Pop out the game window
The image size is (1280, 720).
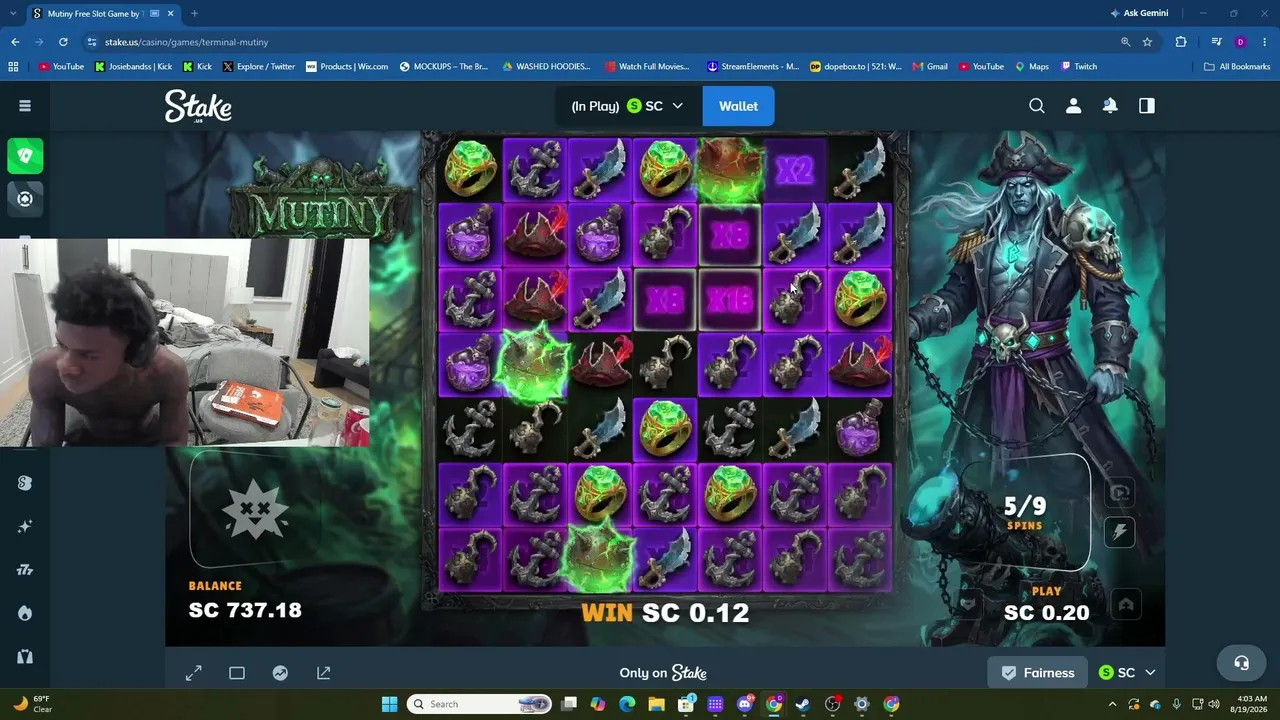pos(324,673)
